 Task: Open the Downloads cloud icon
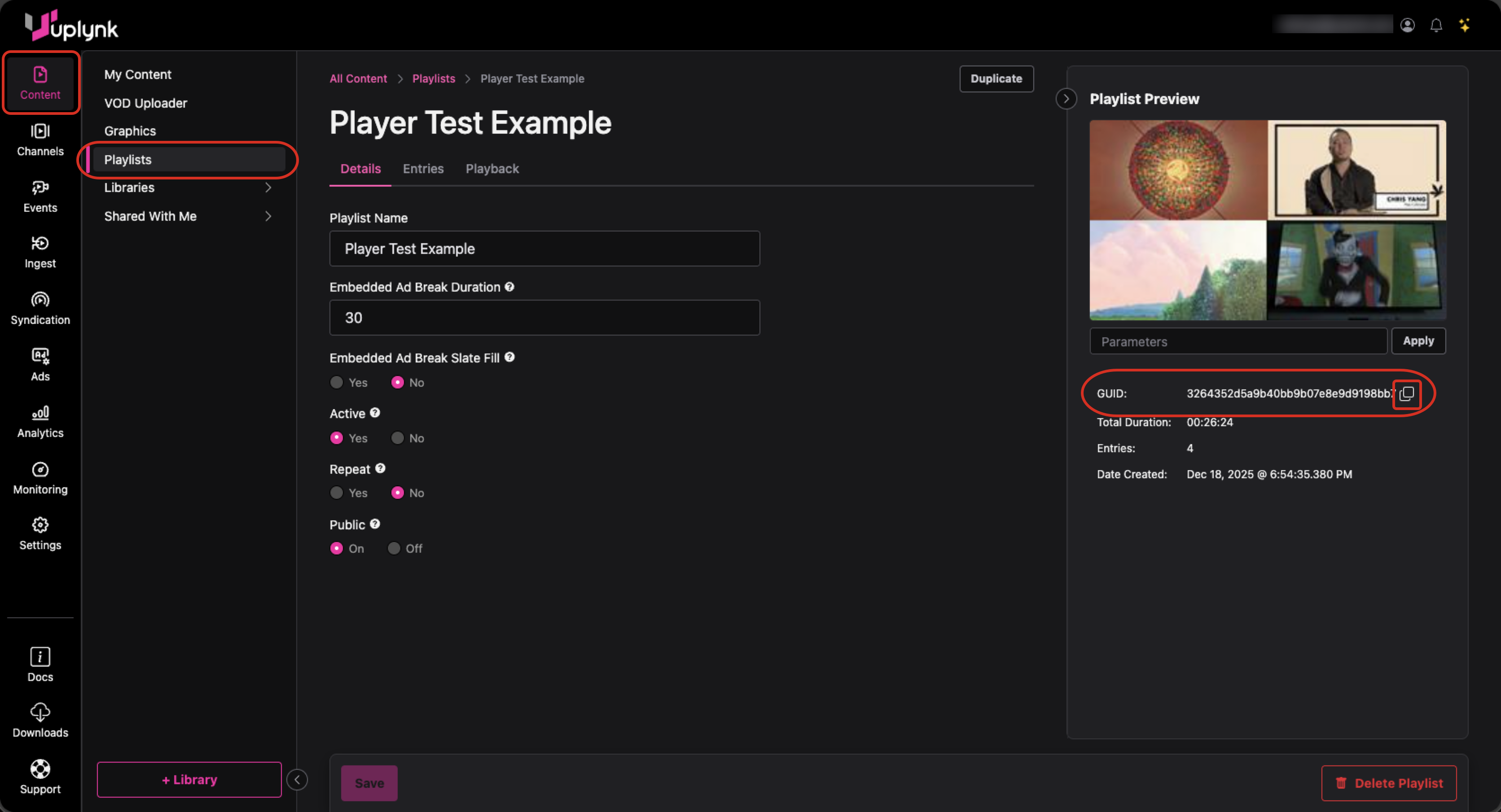[40, 712]
